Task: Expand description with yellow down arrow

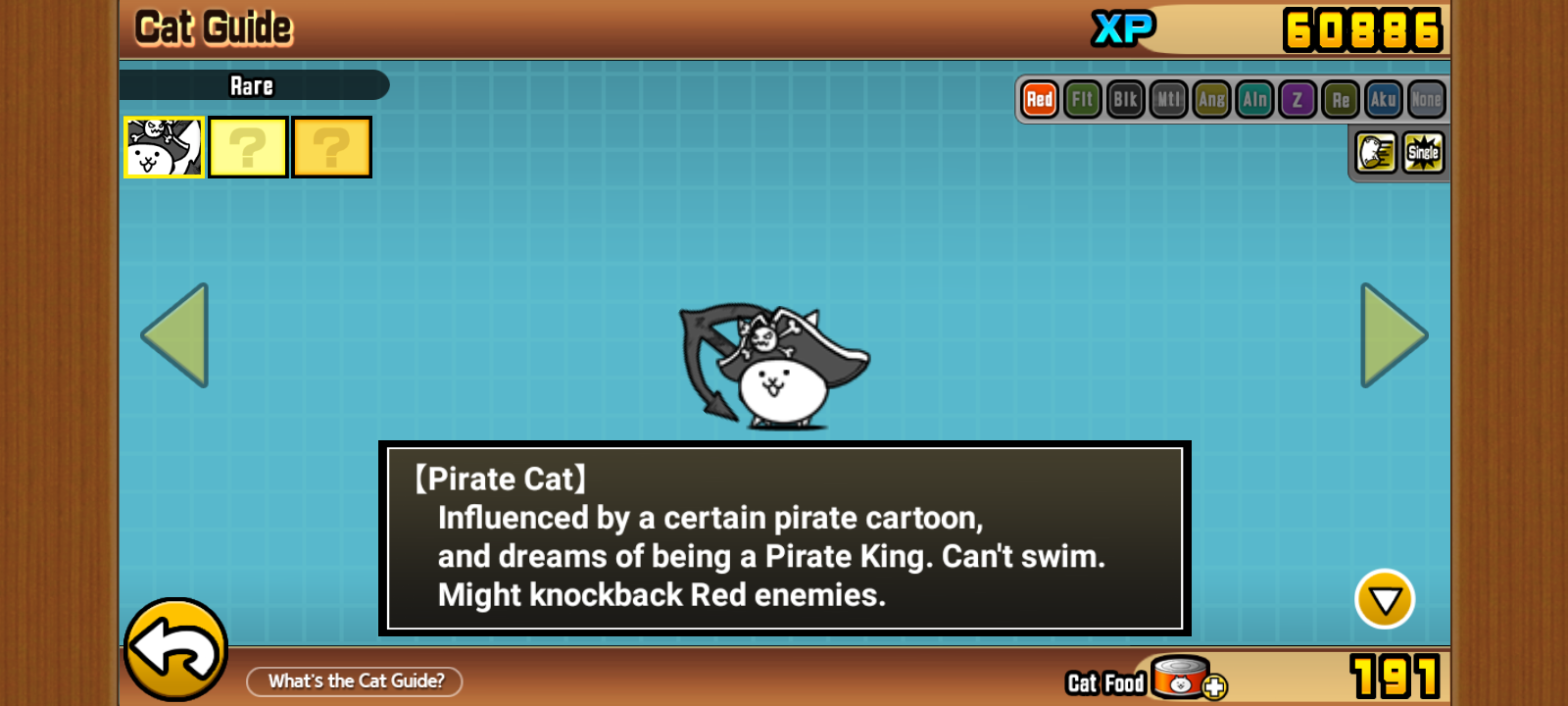Action: click(x=1385, y=599)
